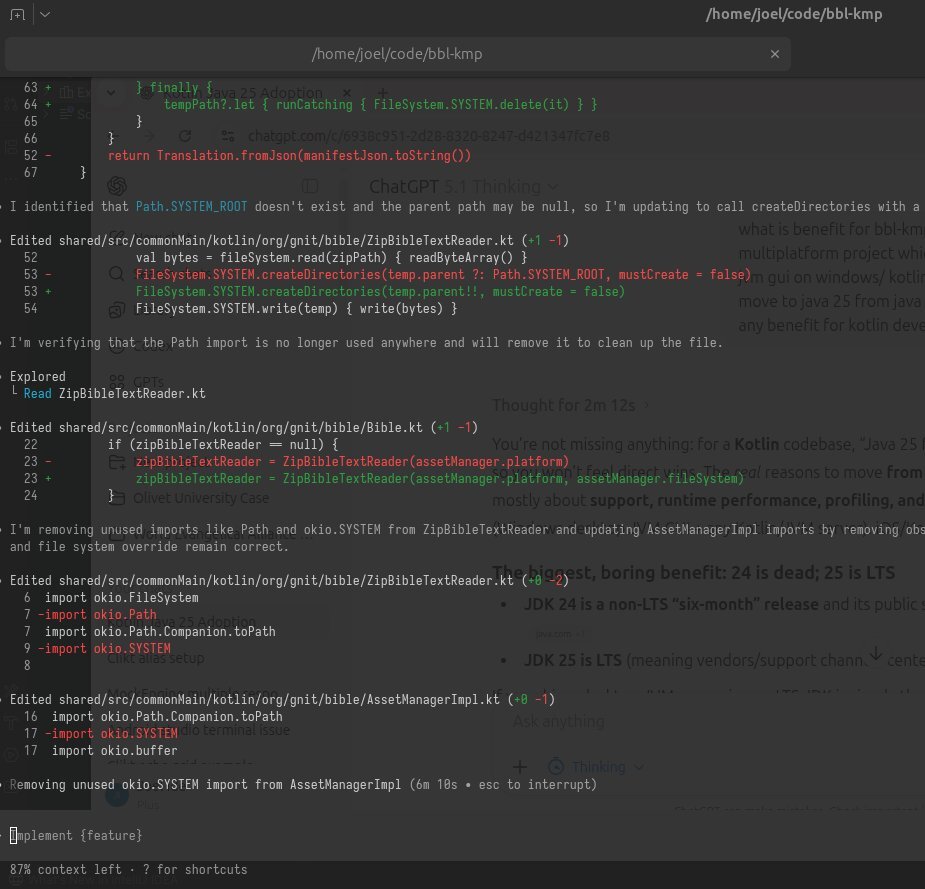925x889 pixels.
Task: Click the plus attach icon in composer
Action: [520, 766]
